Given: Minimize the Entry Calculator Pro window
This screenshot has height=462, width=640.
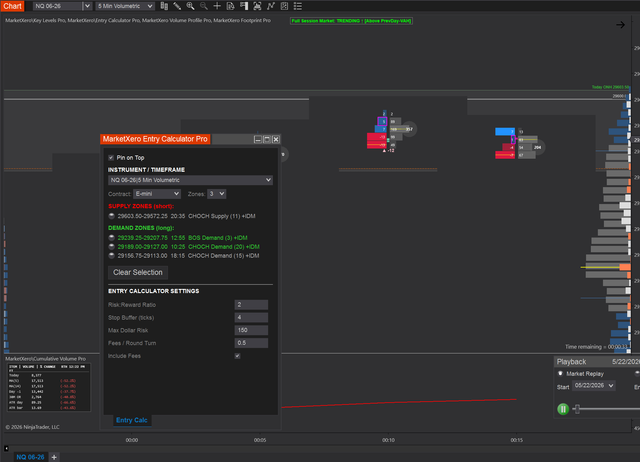Looking at the screenshot, I should (258, 139).
